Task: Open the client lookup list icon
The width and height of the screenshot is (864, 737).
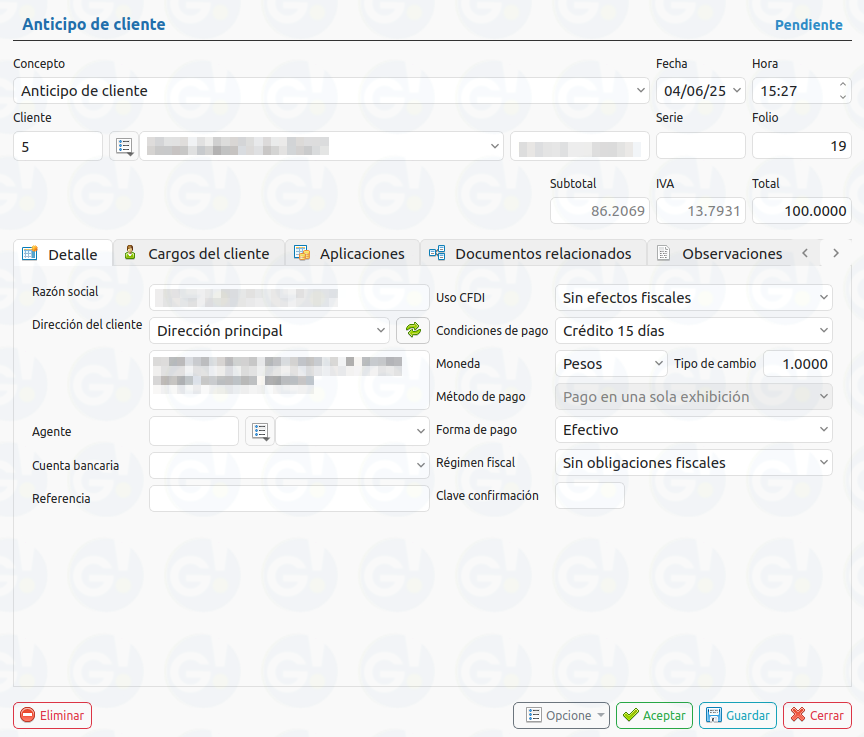Action: coord(124,146)
